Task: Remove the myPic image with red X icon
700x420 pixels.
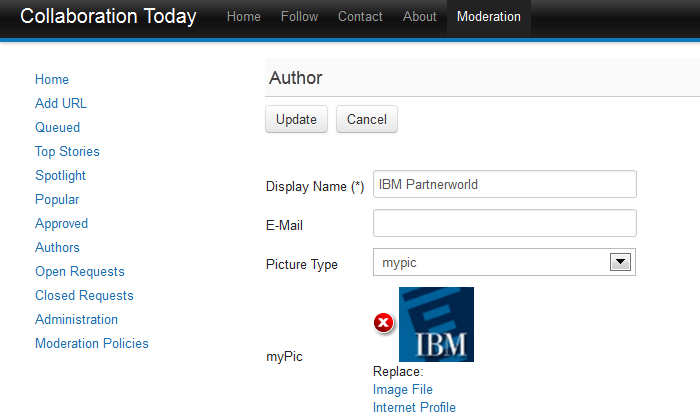Action: click(383, 323)
